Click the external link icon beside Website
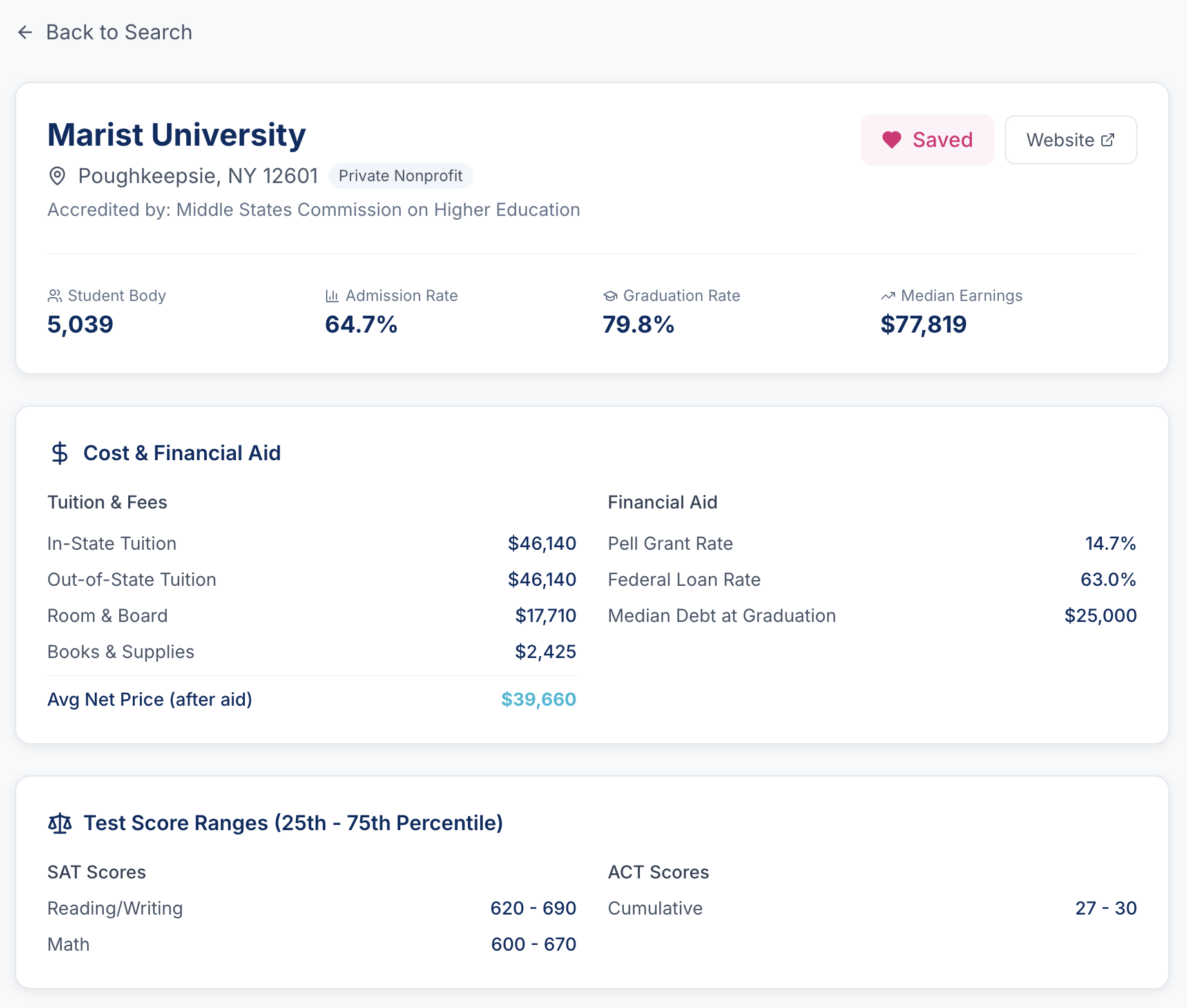1187x1008 pixels. (1108, 139)
